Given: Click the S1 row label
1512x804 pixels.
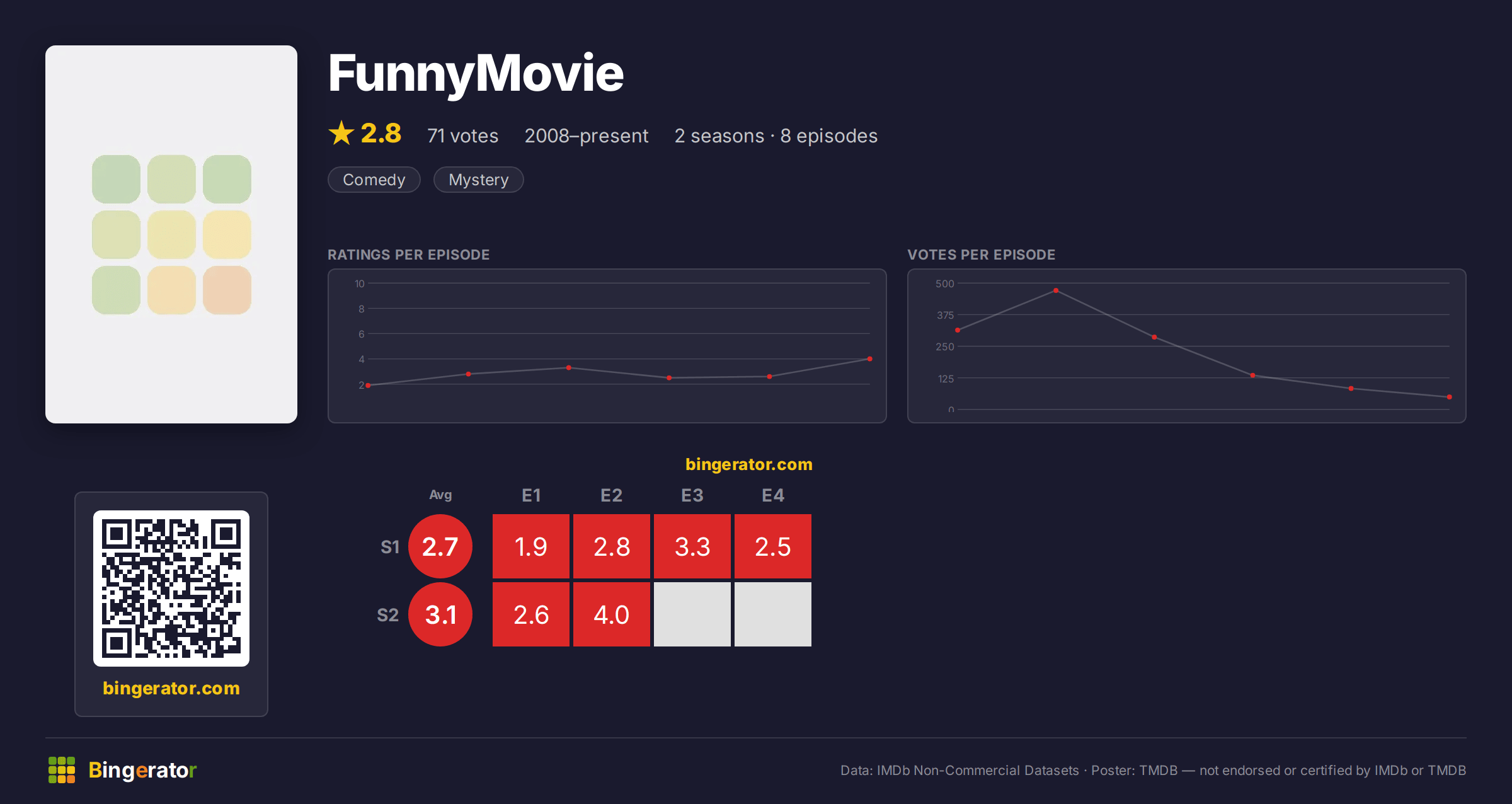Looking at the screenshot, I should tap(390, 547).
